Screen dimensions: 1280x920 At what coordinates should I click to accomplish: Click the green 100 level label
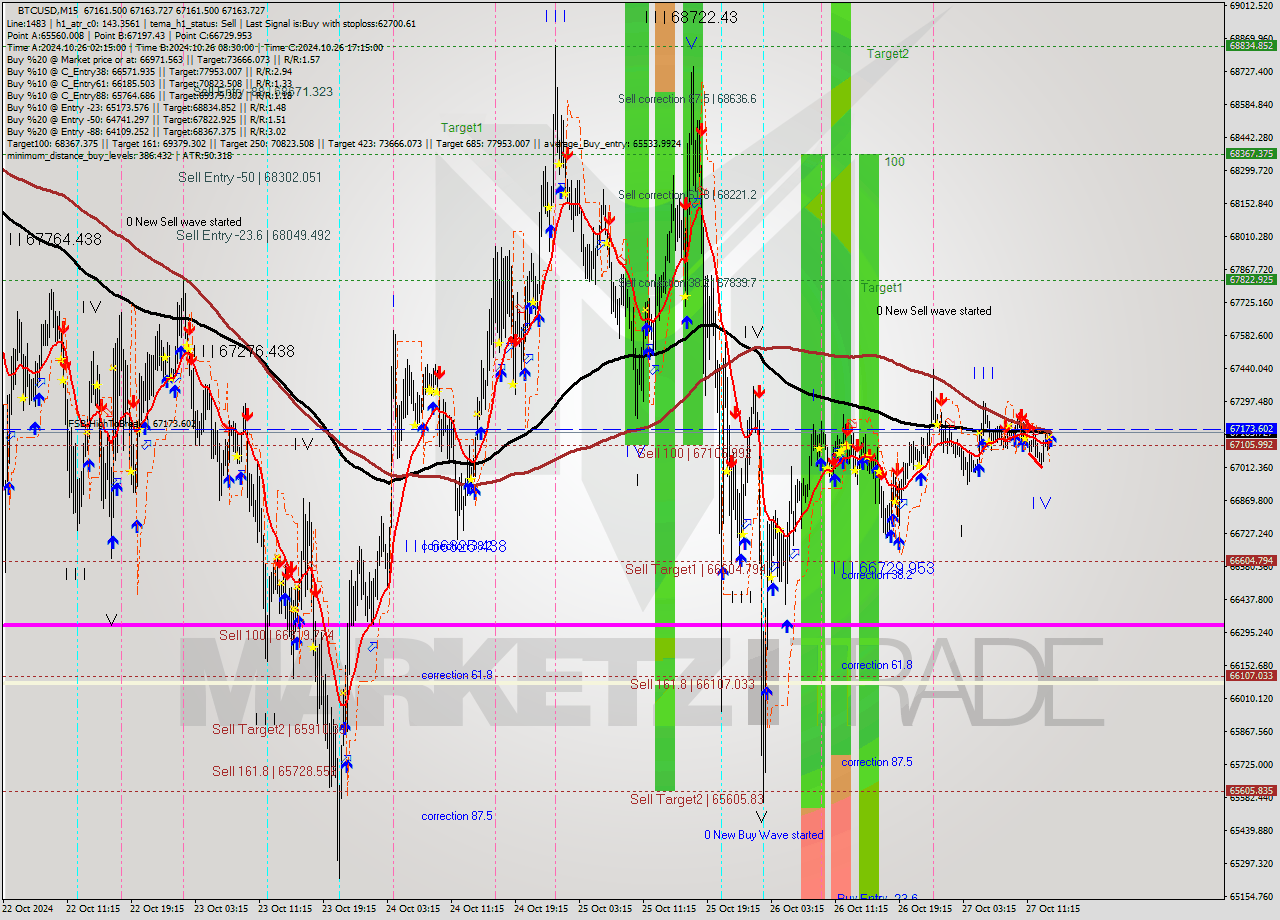pos(894,161)
